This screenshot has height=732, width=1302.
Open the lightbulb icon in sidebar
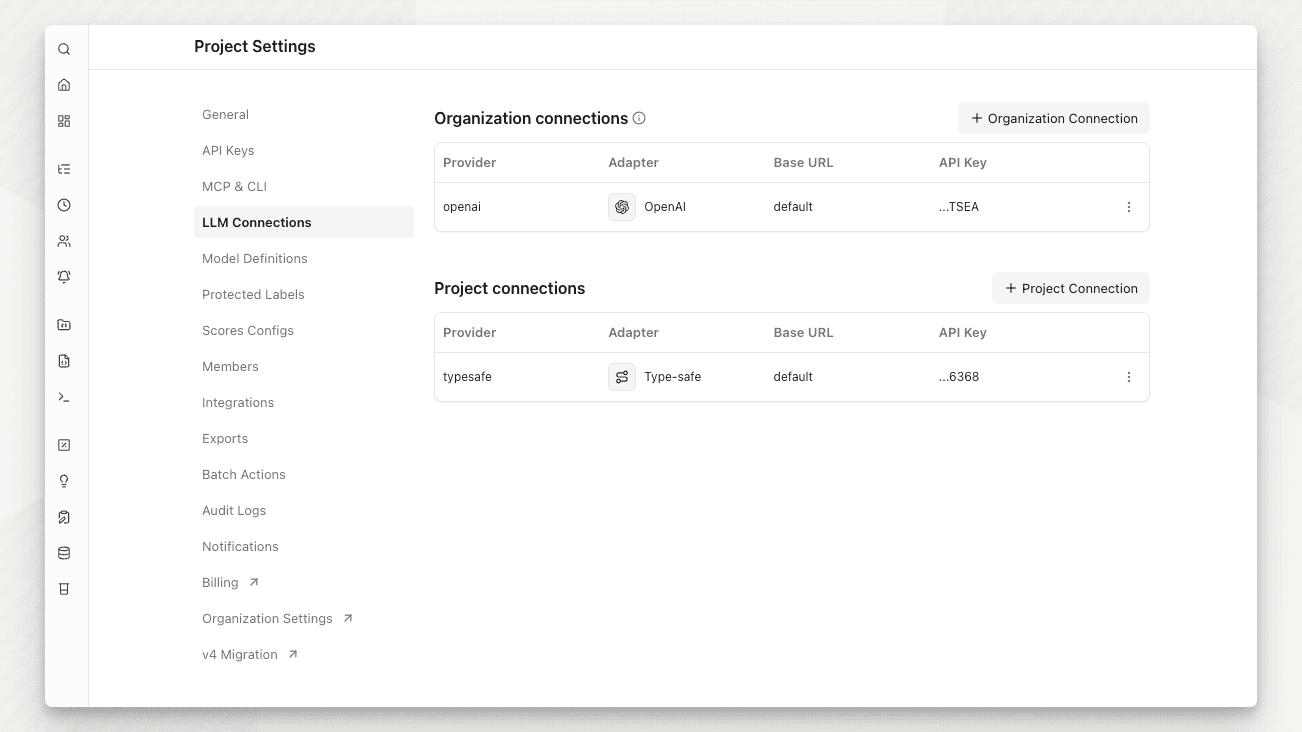pyautogui.click(x=64, y=481)
